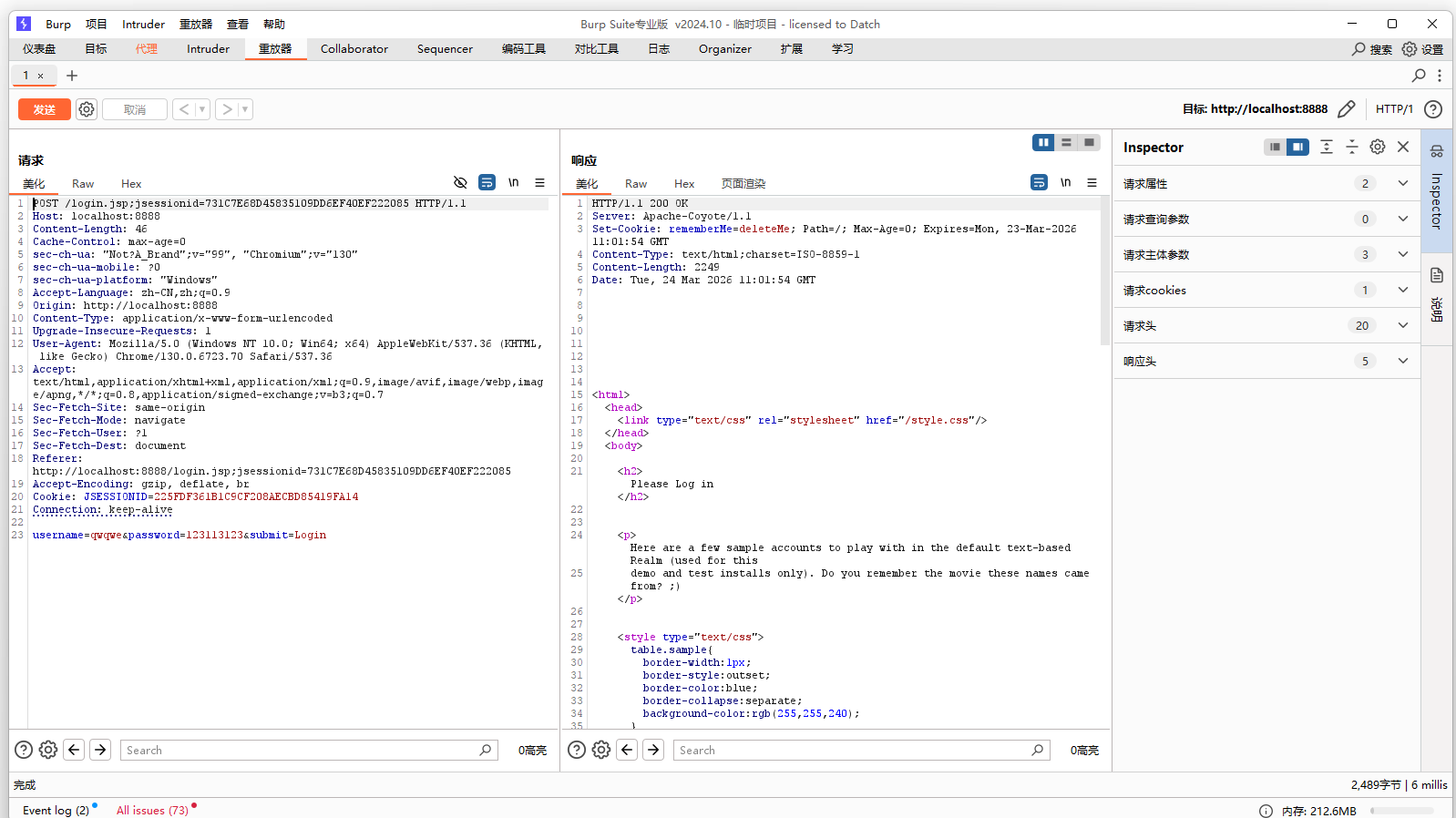Click the memory usage bar in status bar
The width and height of the screenshot is (1456, 818).
[x=1401, y=811]
